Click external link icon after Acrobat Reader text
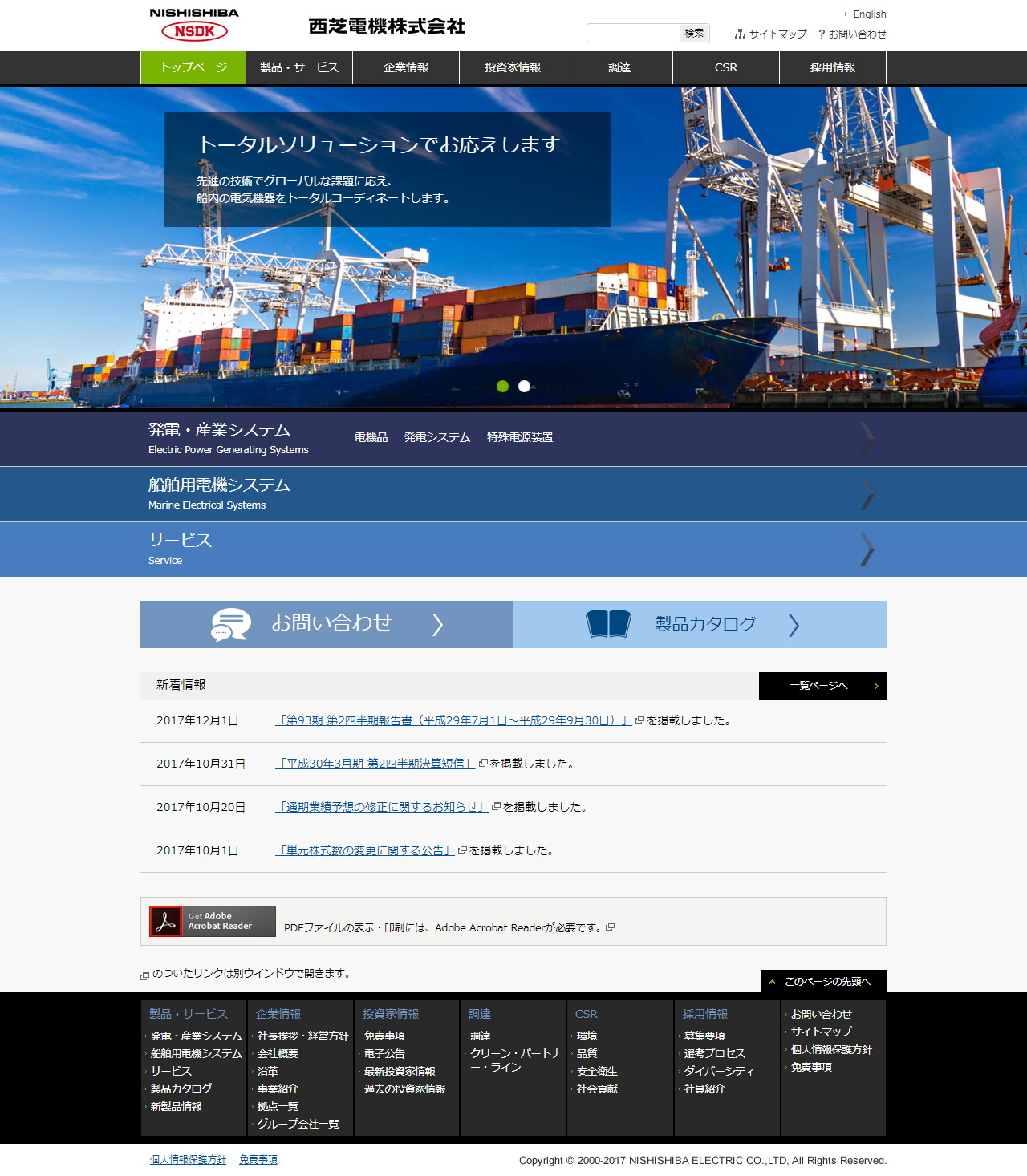 point(611,927)
